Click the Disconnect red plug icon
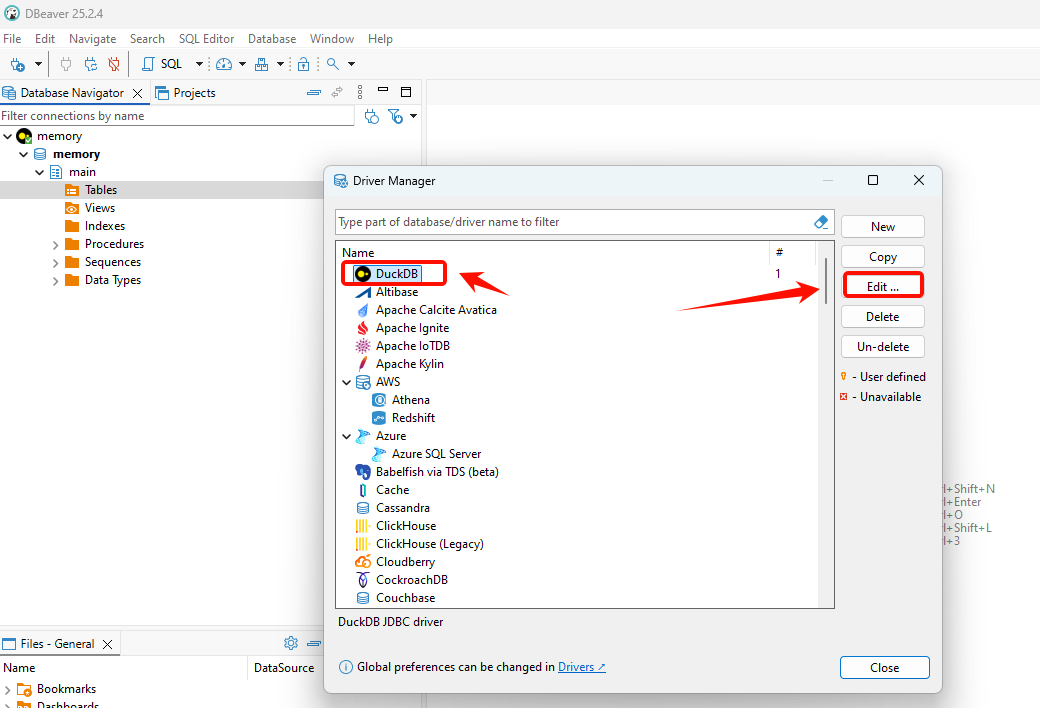1040x708 pixels. pos(114,64)
